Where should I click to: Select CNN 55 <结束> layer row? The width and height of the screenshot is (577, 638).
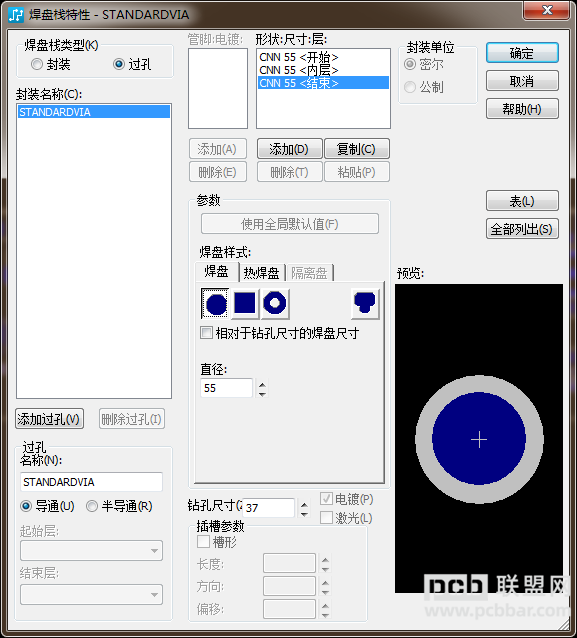[323, 83]
